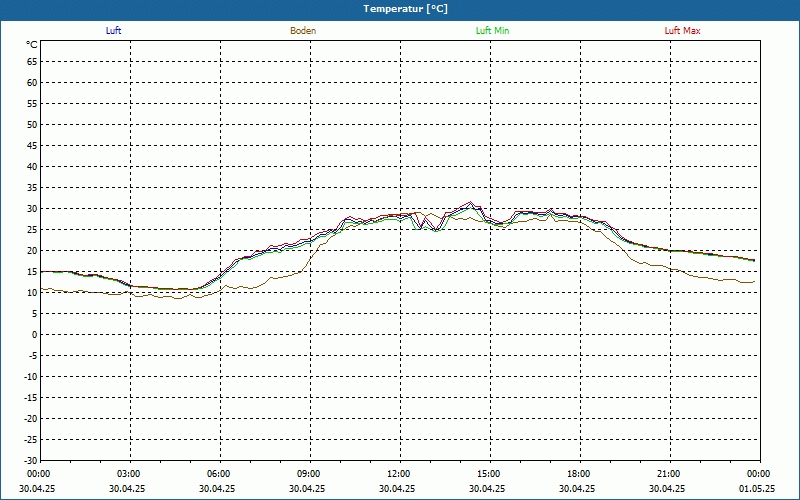
Task: Click the green Luft Min legend label
Action: coord(492,31)
